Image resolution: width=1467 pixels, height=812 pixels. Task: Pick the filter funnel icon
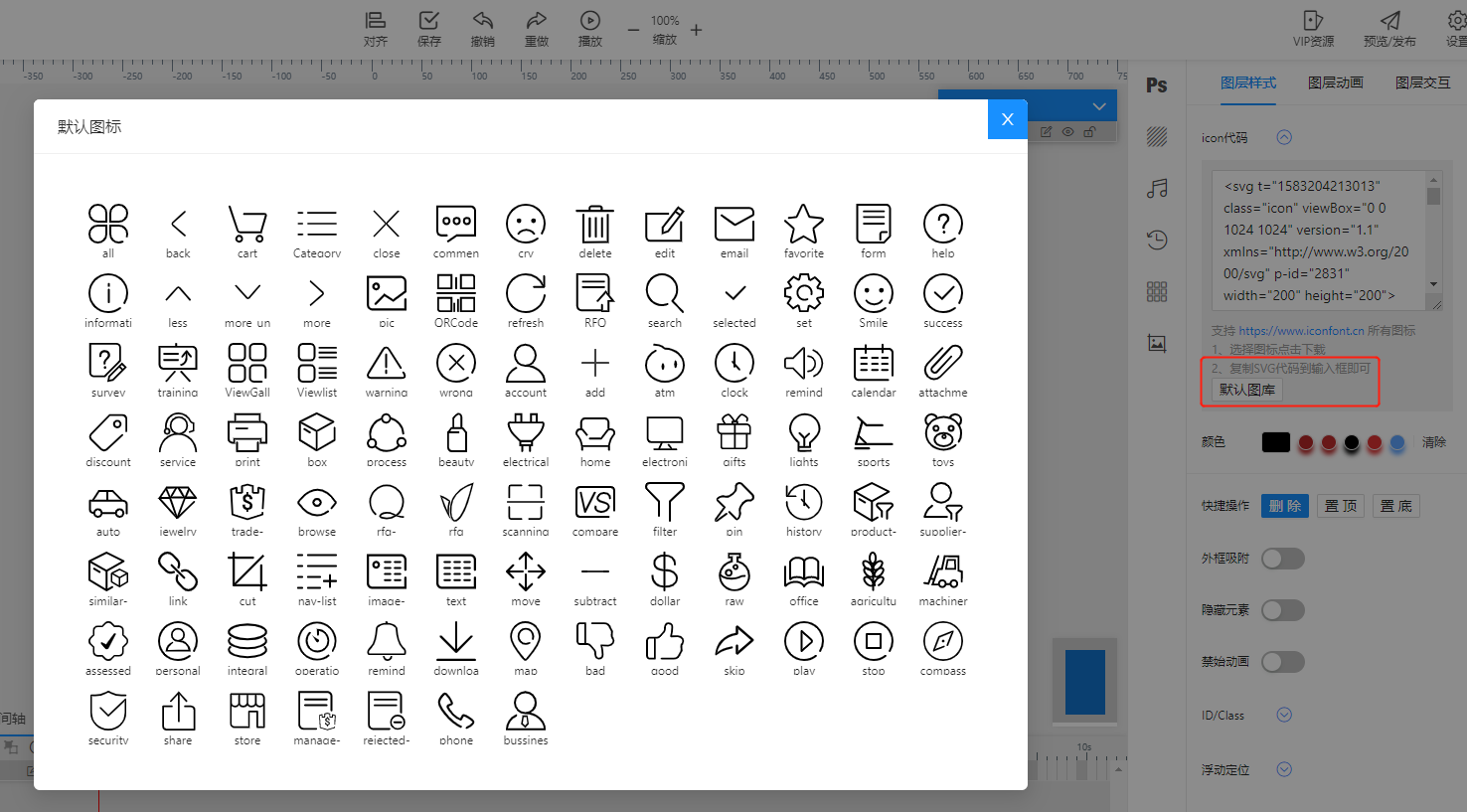[x=665, y=503]
